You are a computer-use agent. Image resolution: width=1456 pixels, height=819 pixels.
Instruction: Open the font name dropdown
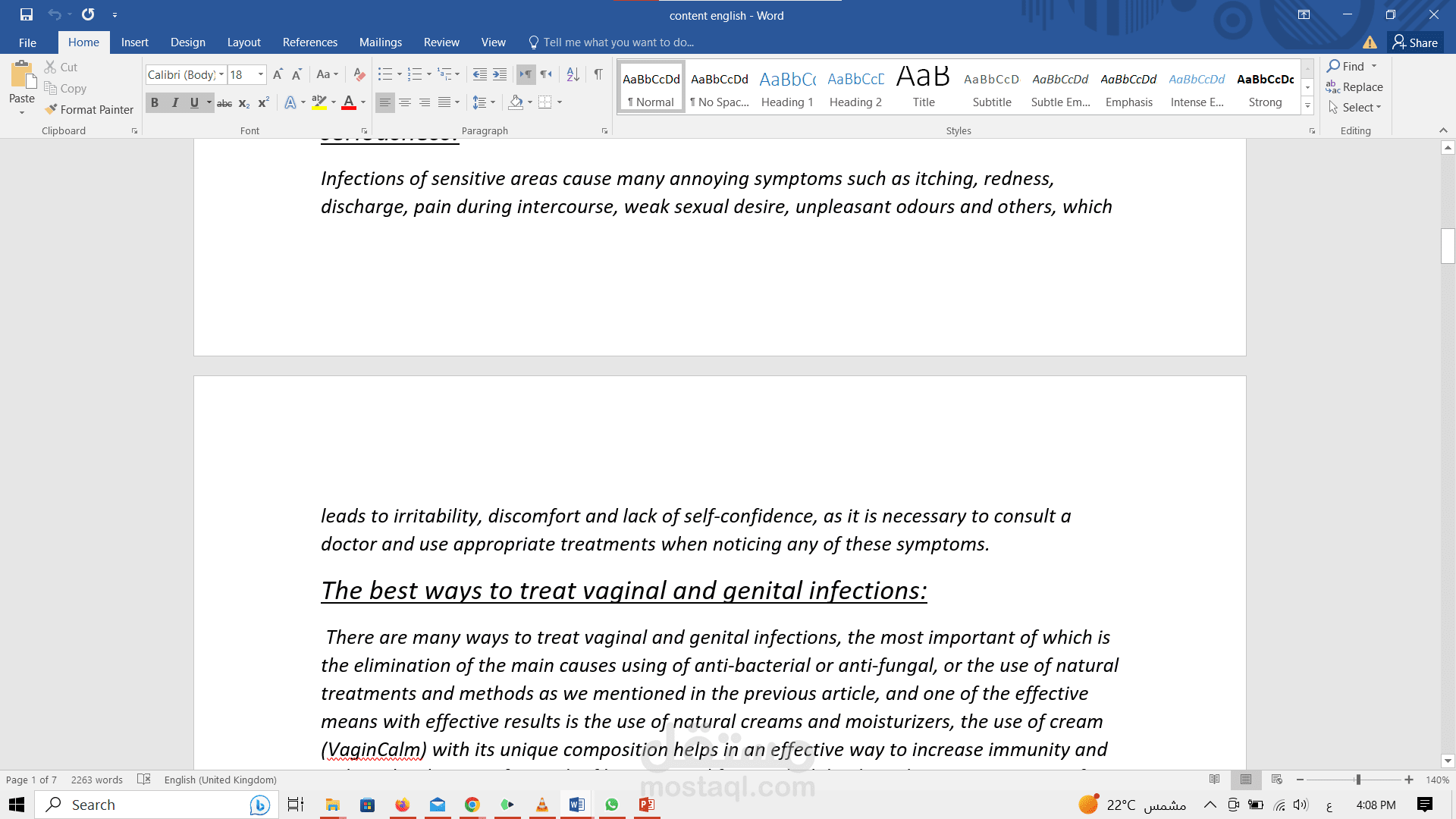pos(221,74)
